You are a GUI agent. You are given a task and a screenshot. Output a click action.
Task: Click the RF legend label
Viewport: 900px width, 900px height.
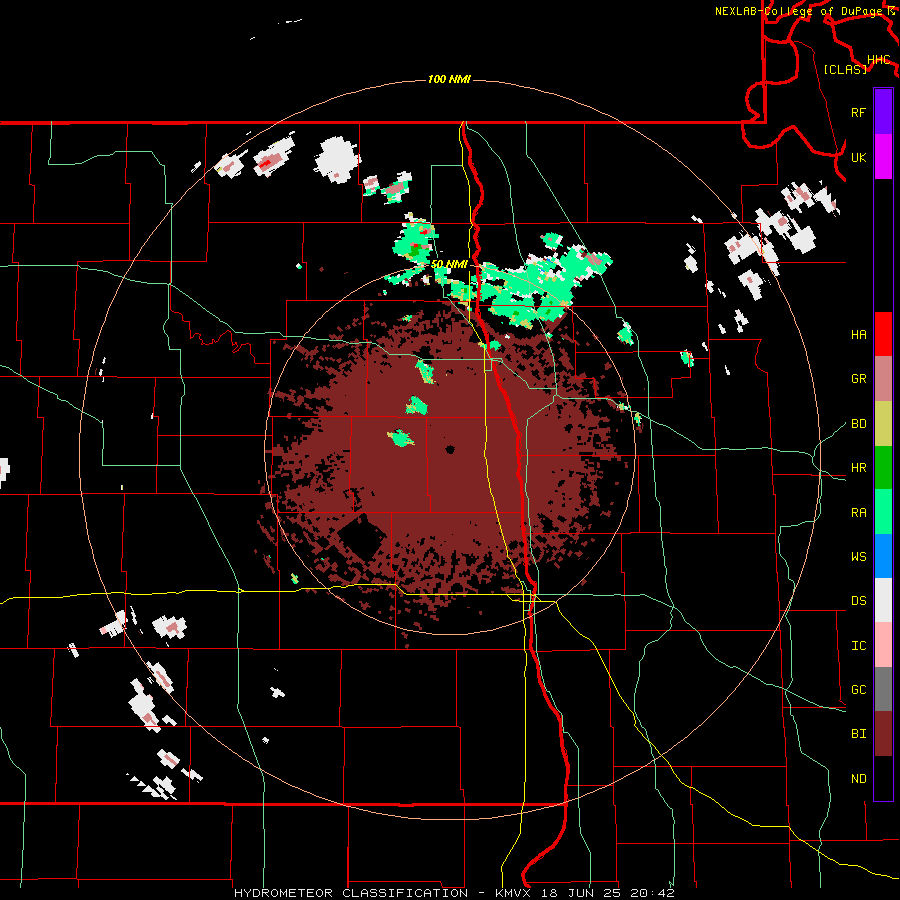click(x=858, y=112)
